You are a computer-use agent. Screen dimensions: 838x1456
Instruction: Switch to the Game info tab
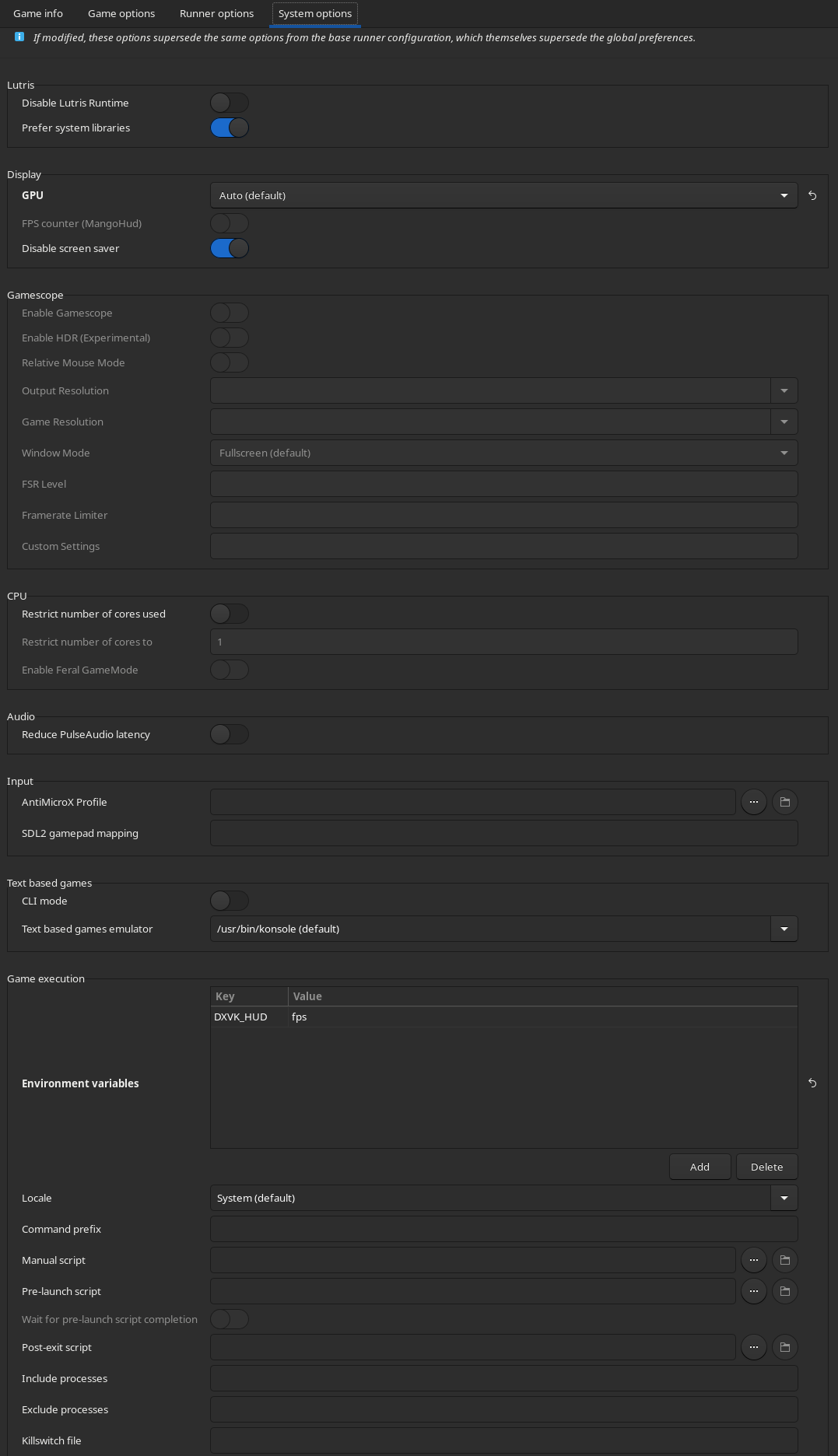pos(38,13)
